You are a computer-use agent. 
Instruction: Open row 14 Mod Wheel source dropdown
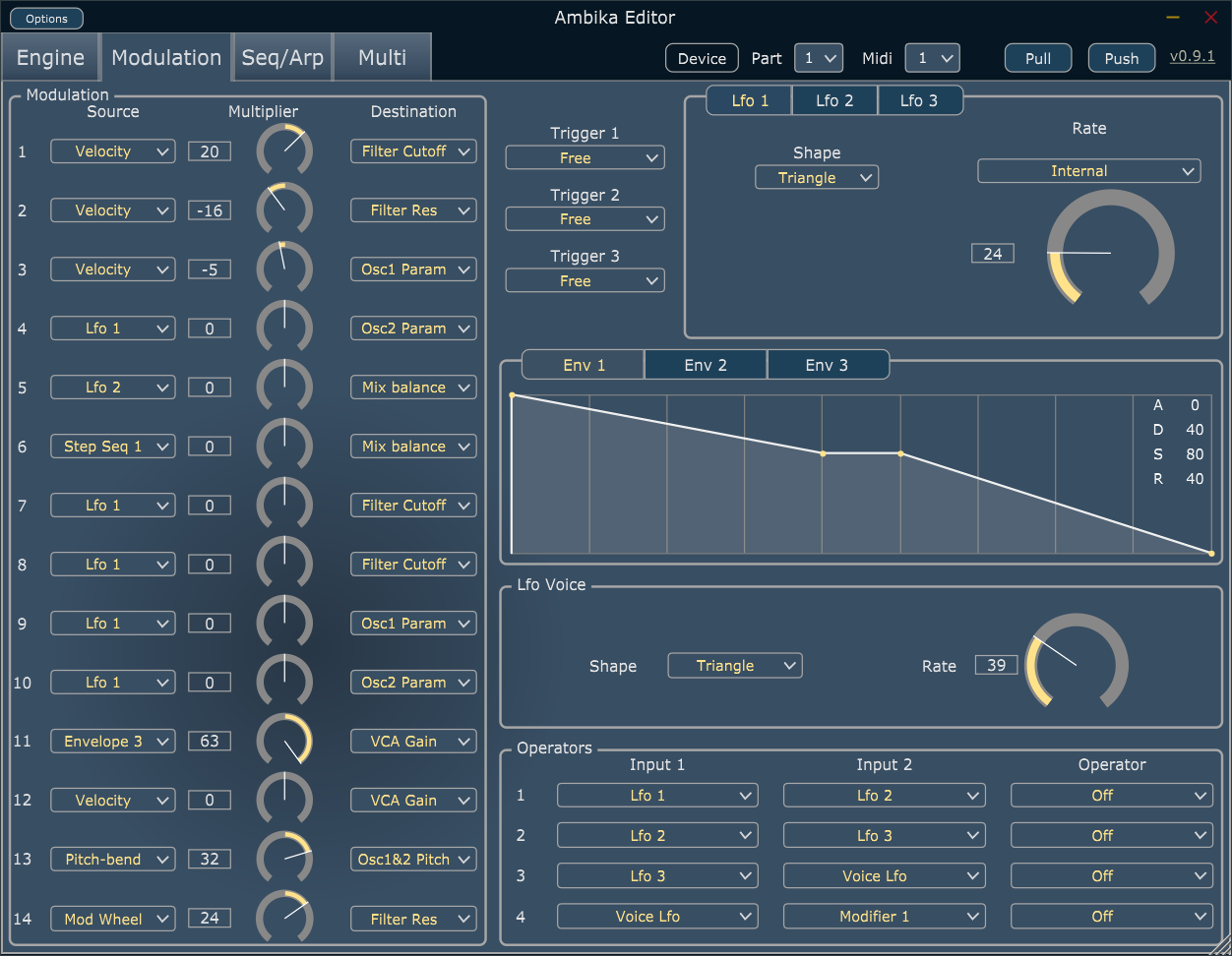click(112, 920)
